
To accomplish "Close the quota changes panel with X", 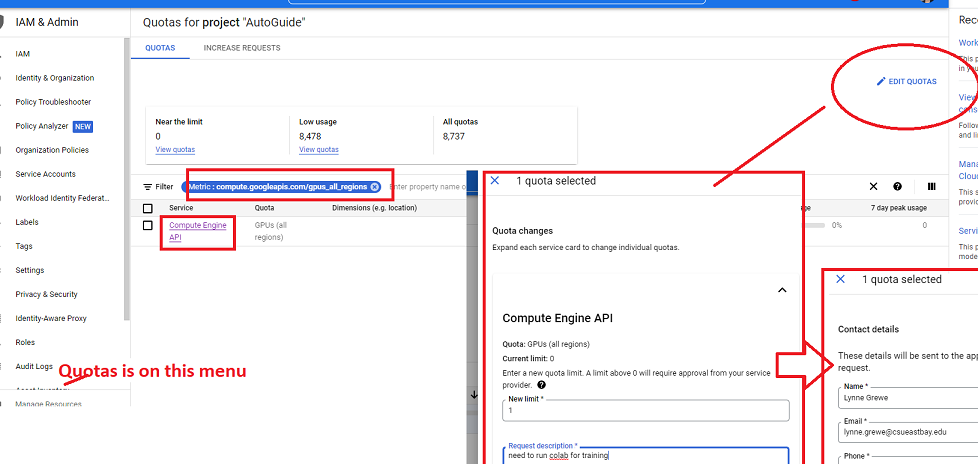I will tap(495, 181).
